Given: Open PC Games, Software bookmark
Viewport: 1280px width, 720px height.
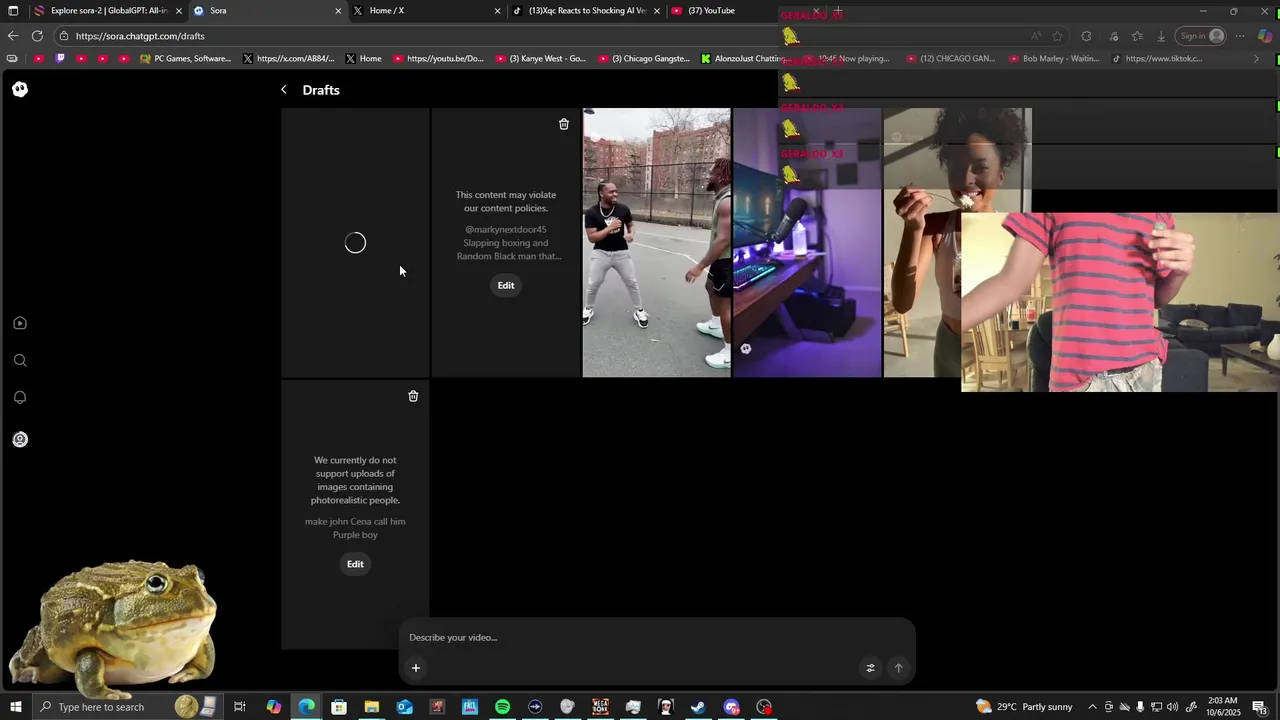Looking at the screenshot, I should (185, 59).
